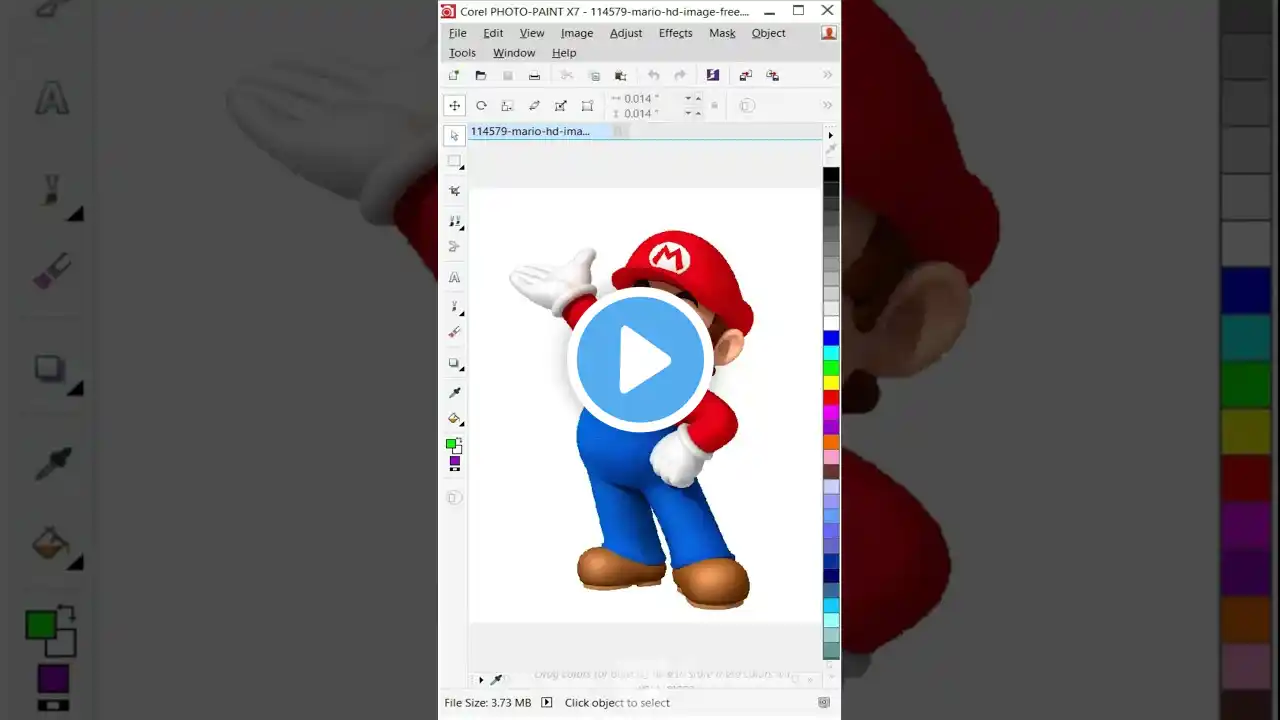This screenshot has height=720, width=1280.
Task: Select the Drop Shadow tool
Action: 455,363
